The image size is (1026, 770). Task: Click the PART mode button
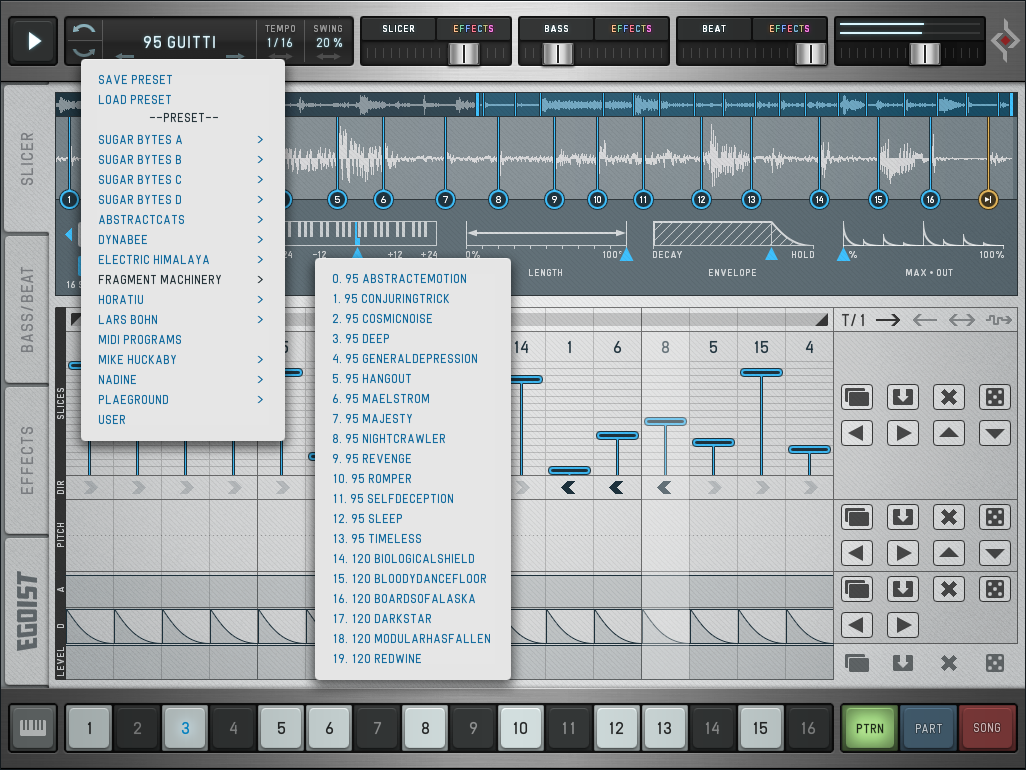928,728
